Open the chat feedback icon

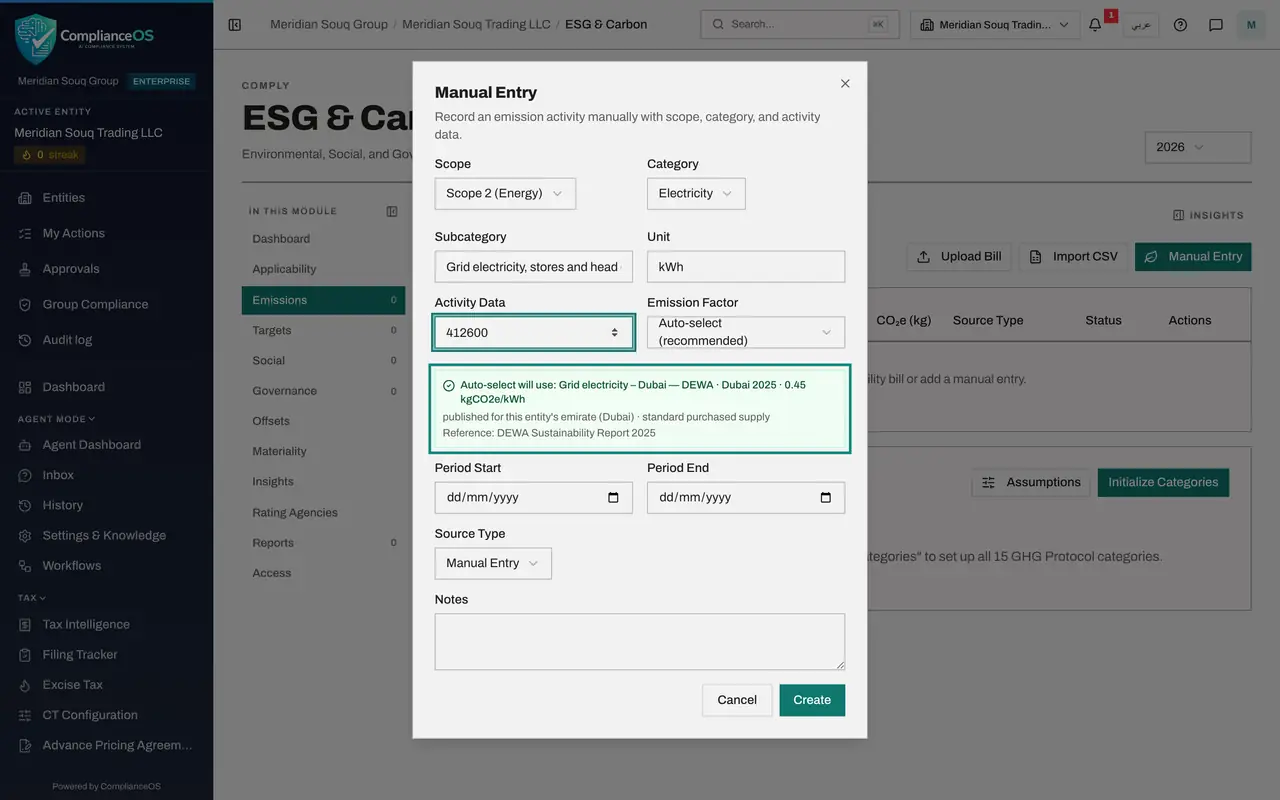click(x=1216, y=24)
